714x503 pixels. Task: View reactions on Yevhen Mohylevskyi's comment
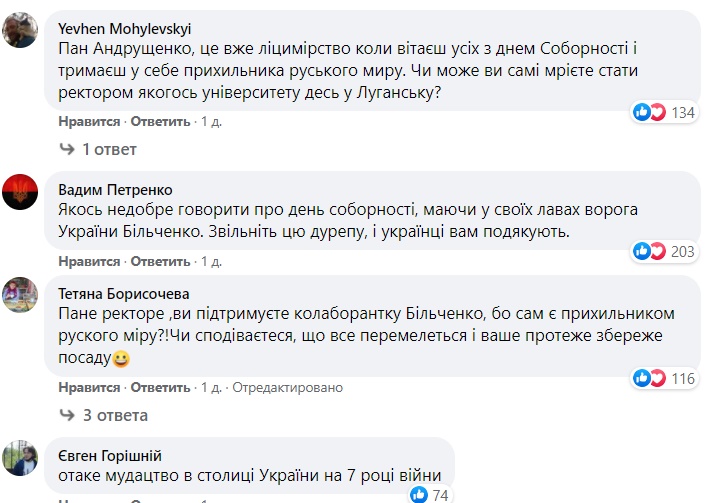(664, 112)
